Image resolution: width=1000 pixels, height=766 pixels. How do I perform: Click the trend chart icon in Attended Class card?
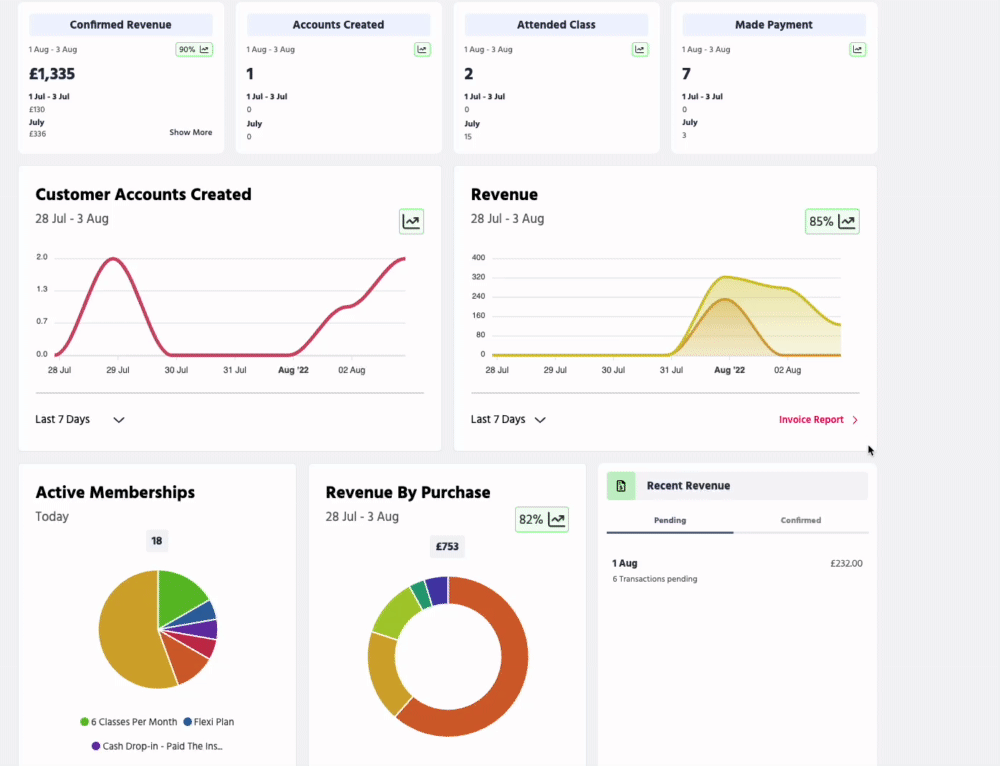pyautogui.click(x=640, y=49)
